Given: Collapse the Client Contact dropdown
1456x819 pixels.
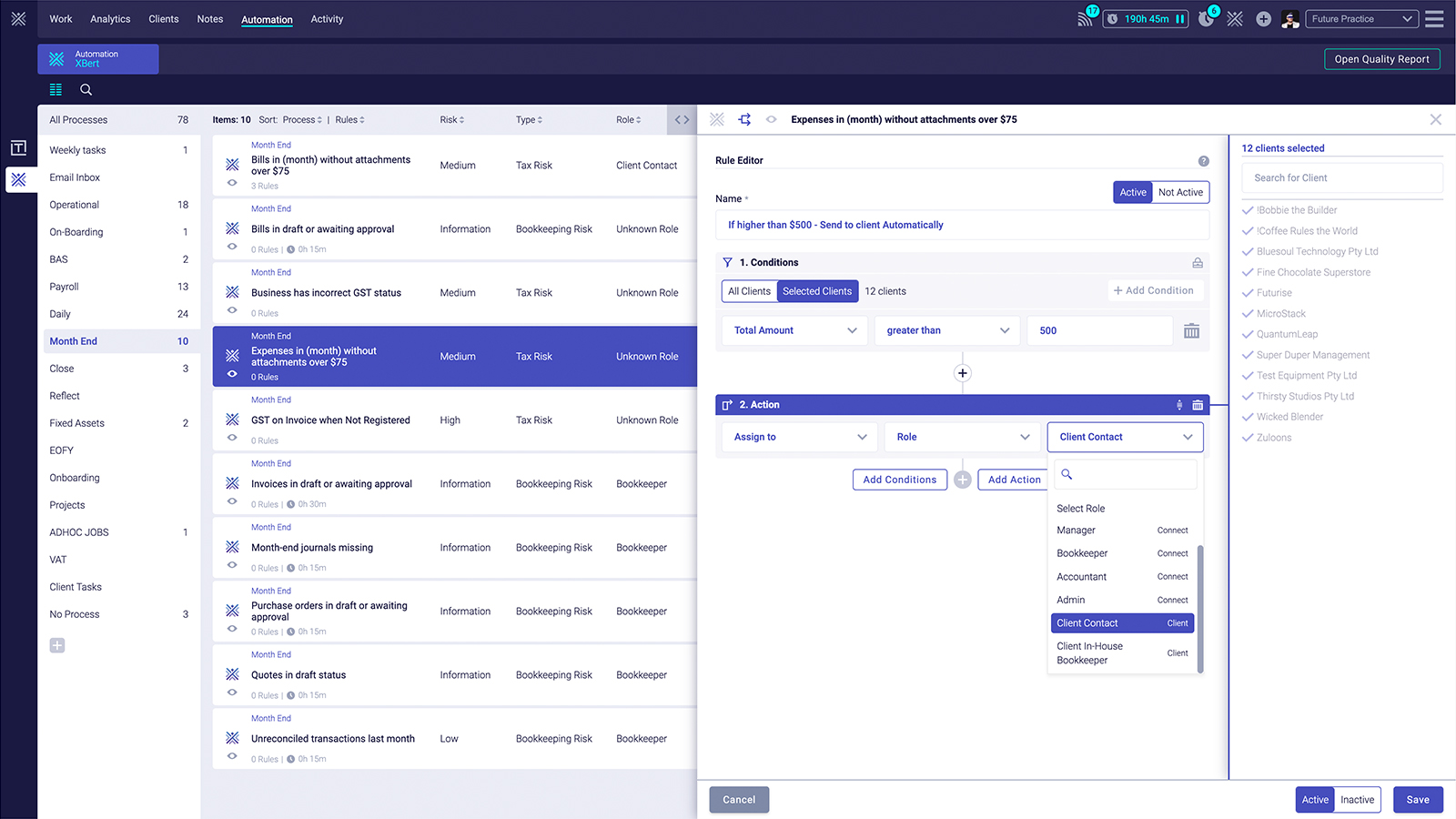Looking at the screenshot, I should pyautogui.click(x=1126, y=437).
